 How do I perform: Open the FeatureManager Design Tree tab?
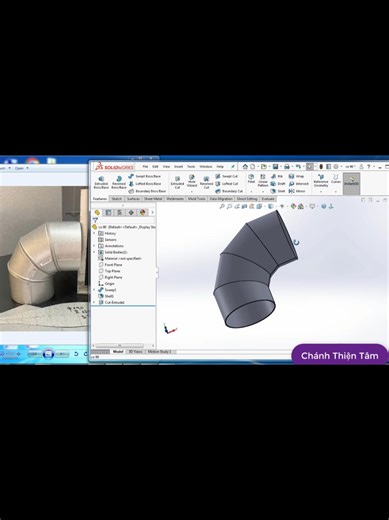(x=97, y=212)
